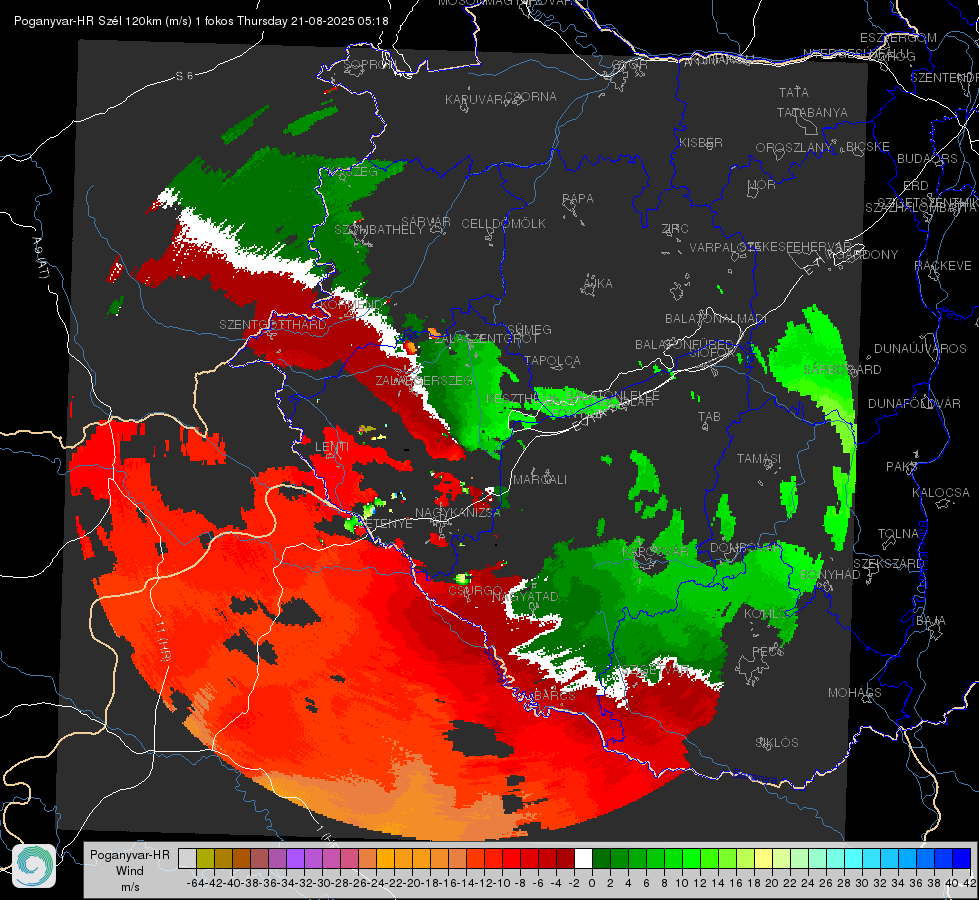Select the purple swatch above legend value -34
The image size is (979, 900).
pos(295,858)
